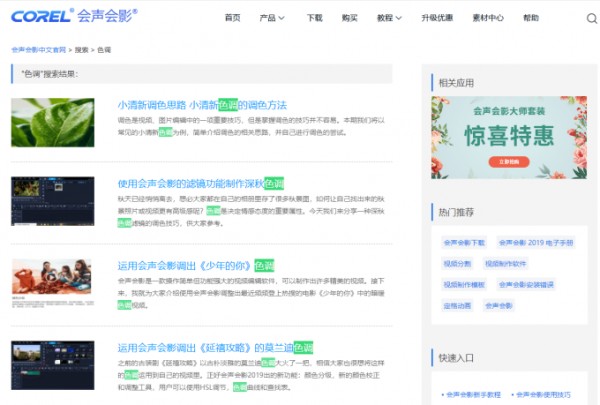The image size is (600, 405).
Task: Click the 相关应用 sidebar heading
Action: [456, 83]
